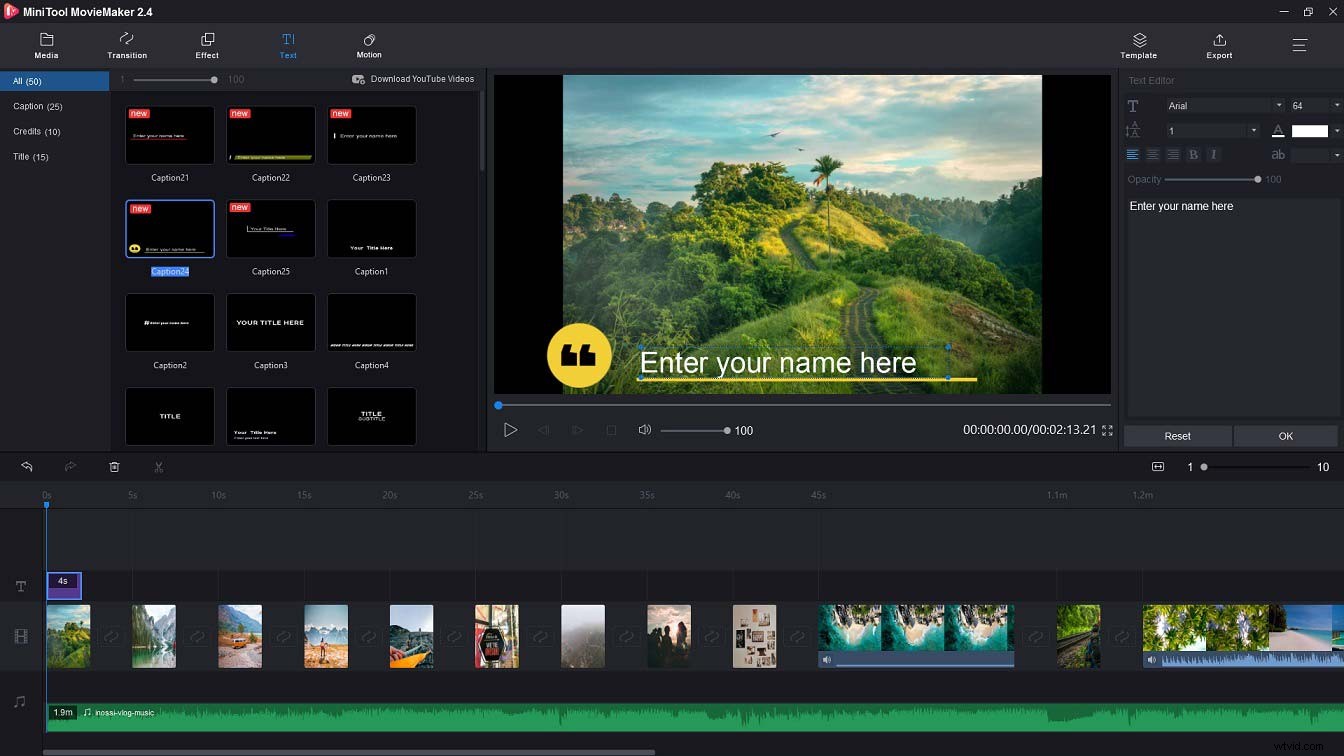
Task: Delete the selected clip using trash icon
Action: tap(114, 466)
